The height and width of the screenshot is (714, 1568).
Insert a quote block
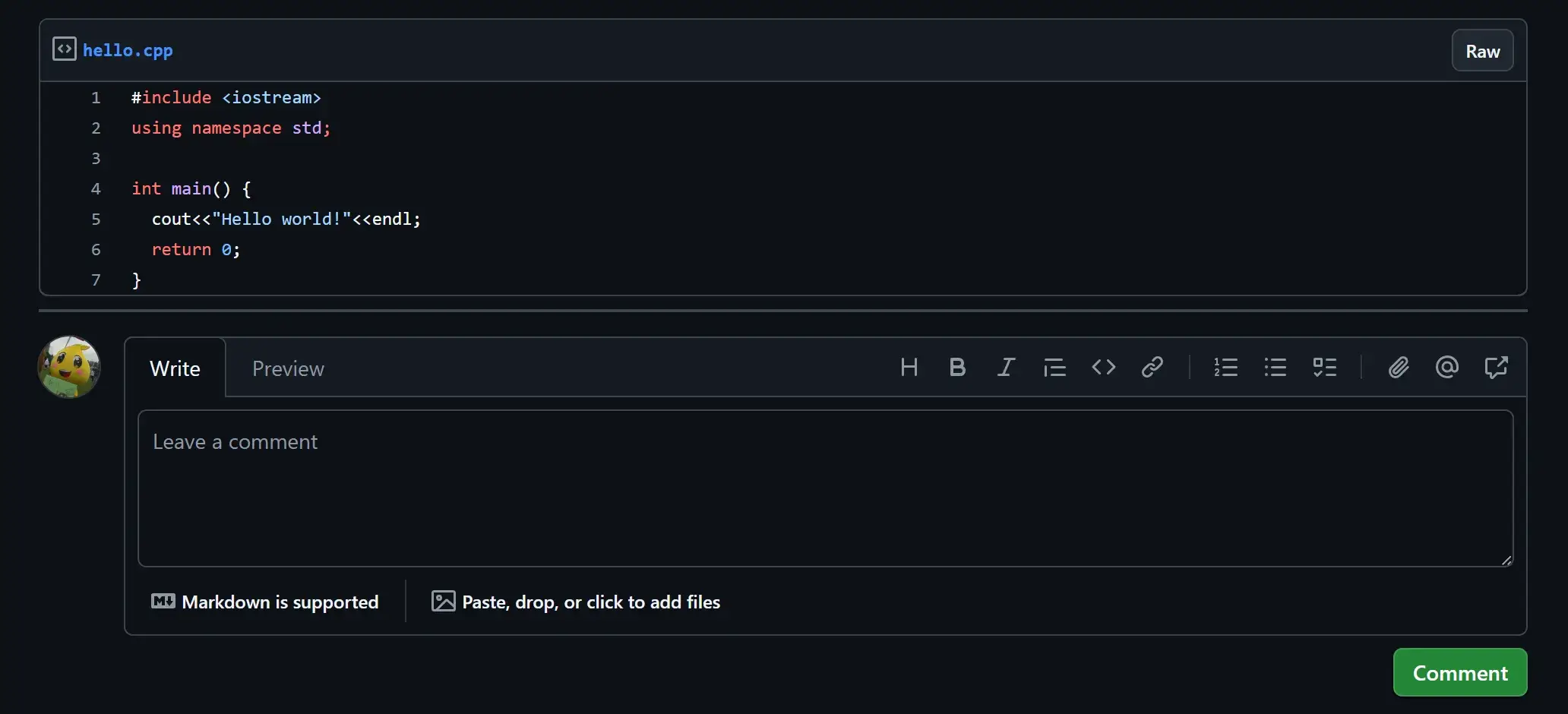click(x=1054, y=368)
